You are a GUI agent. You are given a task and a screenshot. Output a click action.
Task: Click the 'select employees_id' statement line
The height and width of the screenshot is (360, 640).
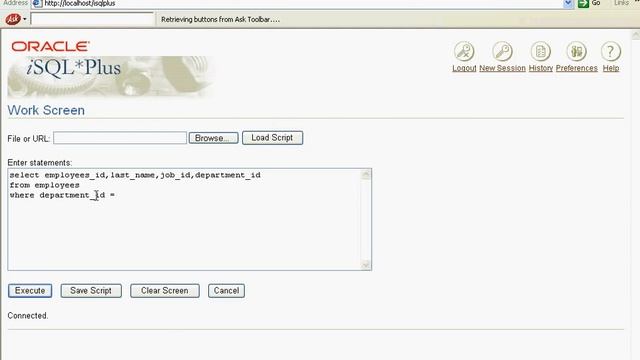point(135,175)
